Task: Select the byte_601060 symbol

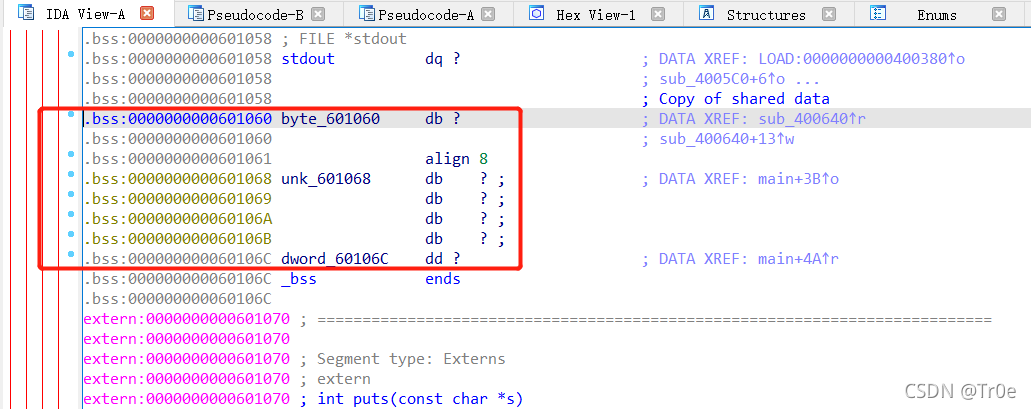Action: (330, 119)
